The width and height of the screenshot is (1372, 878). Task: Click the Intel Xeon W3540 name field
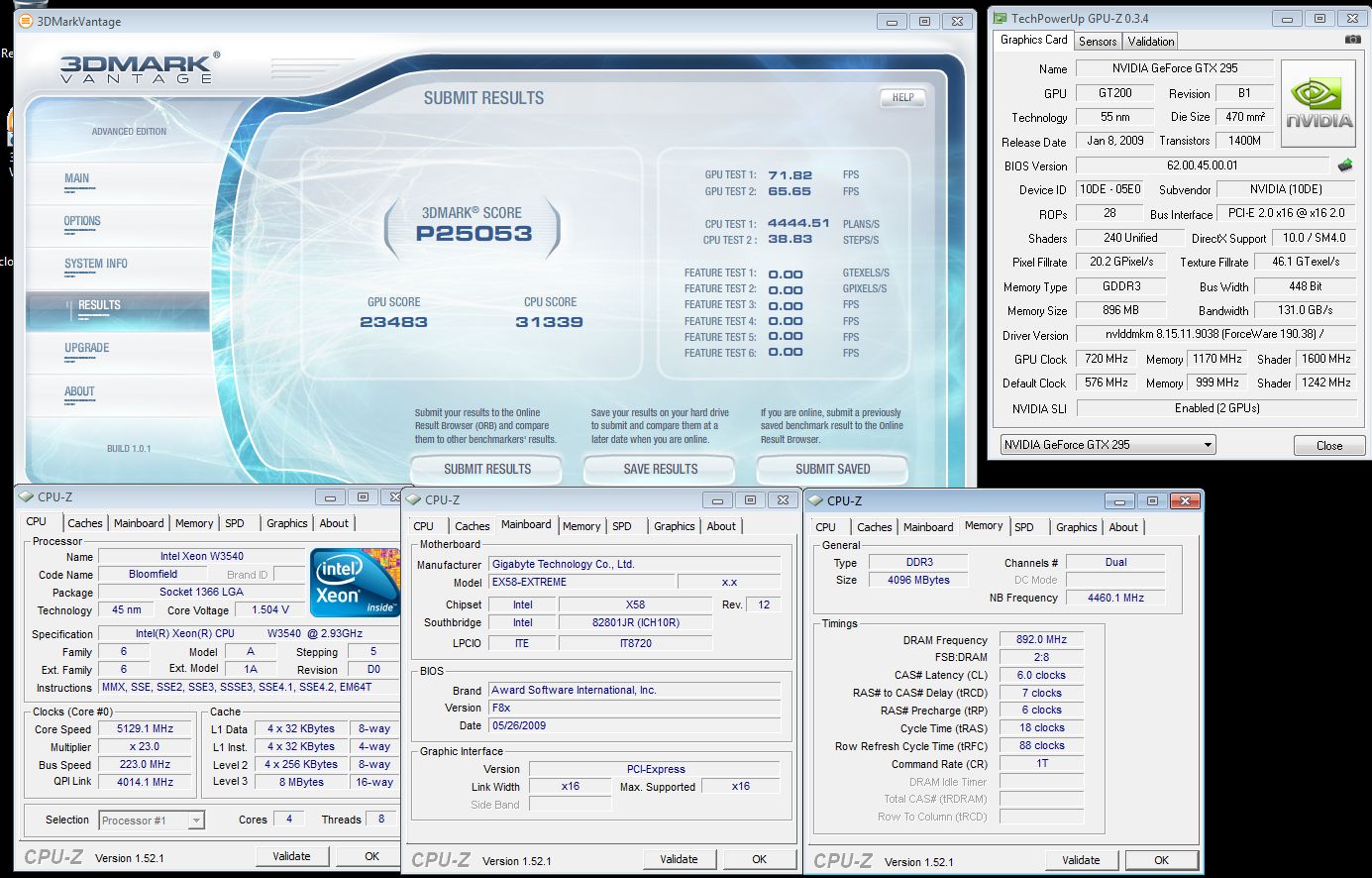[202, 556]
